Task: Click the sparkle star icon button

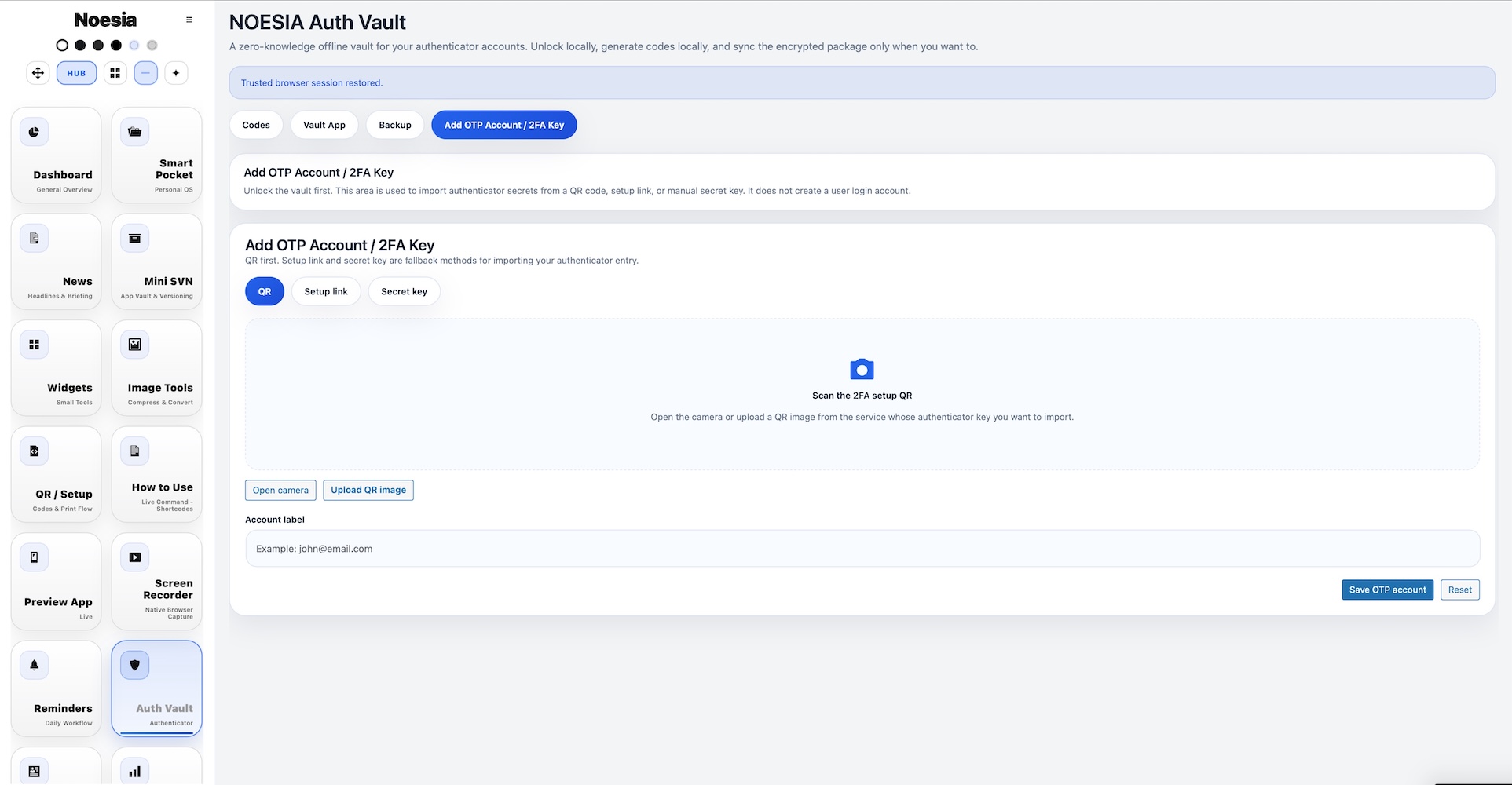Action: 176,73
